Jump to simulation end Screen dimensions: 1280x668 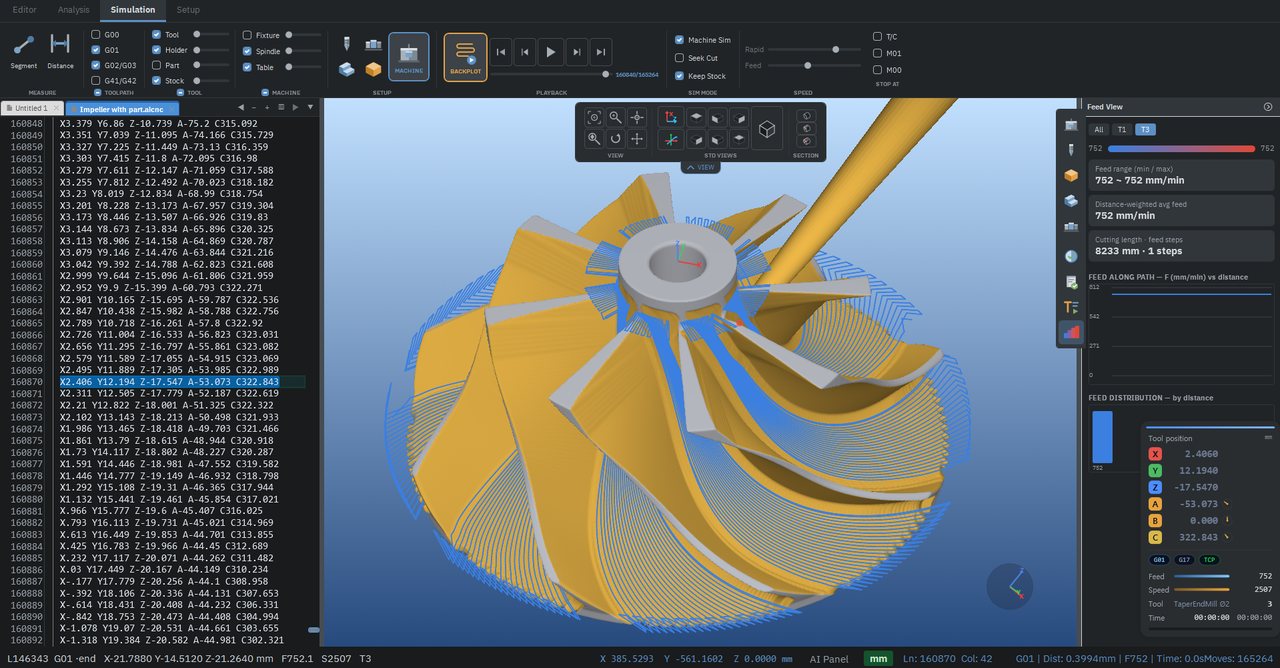[600, 53]
